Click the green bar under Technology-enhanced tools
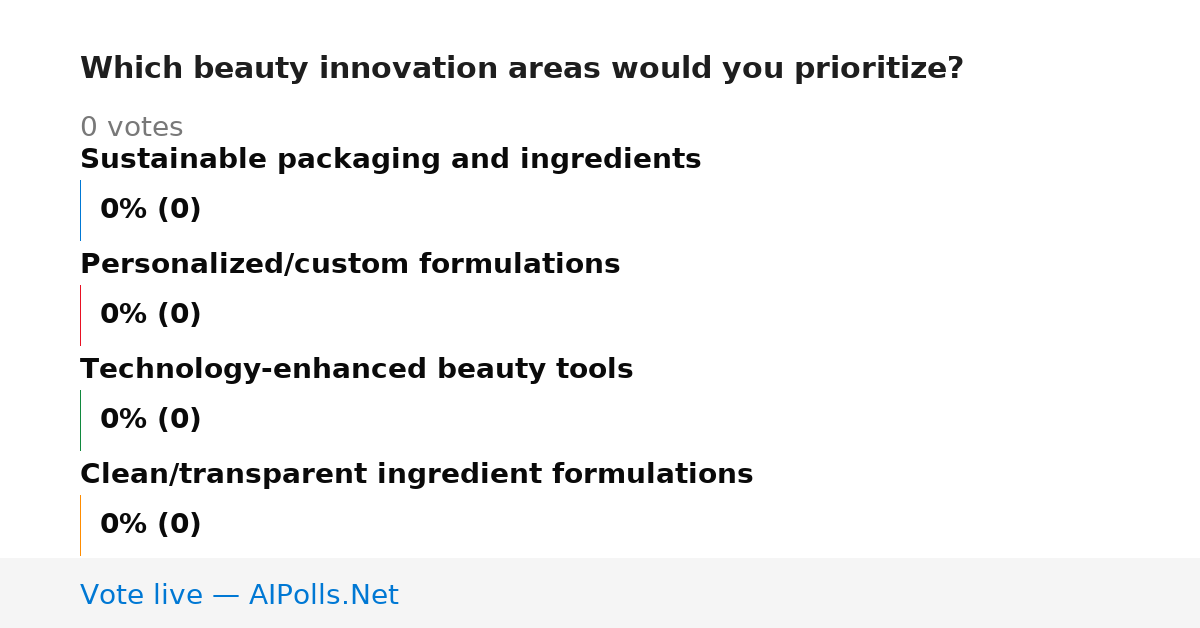Screen dimensions: 1200x628 80,420
